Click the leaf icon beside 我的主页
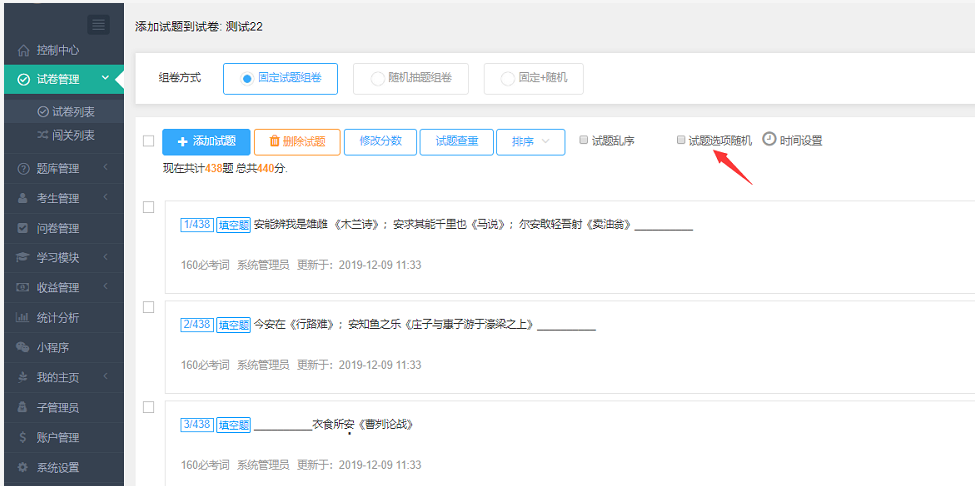This screenshot has width=975, height=486. (23, 377)
